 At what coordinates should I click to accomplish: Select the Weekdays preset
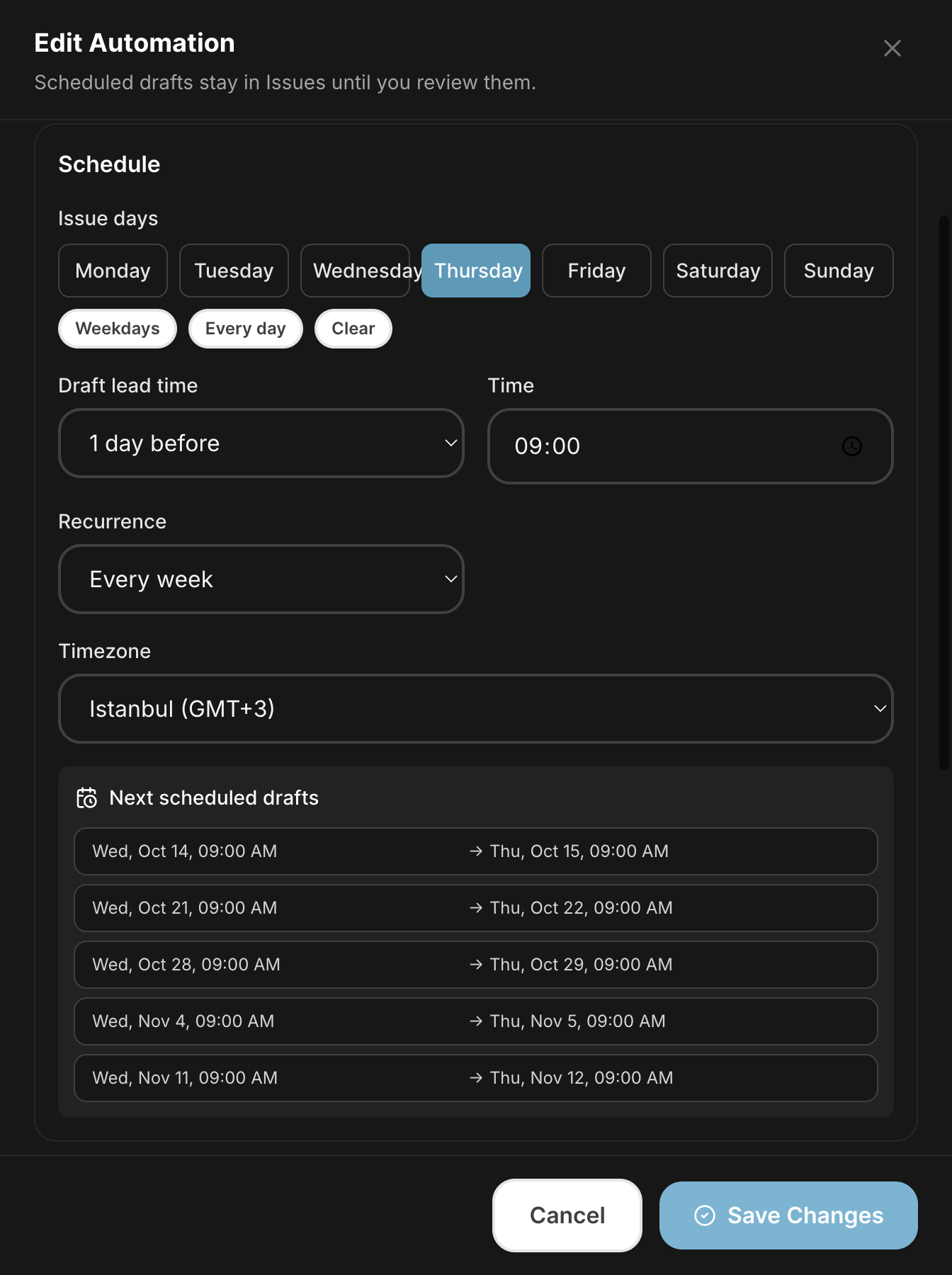118,329
